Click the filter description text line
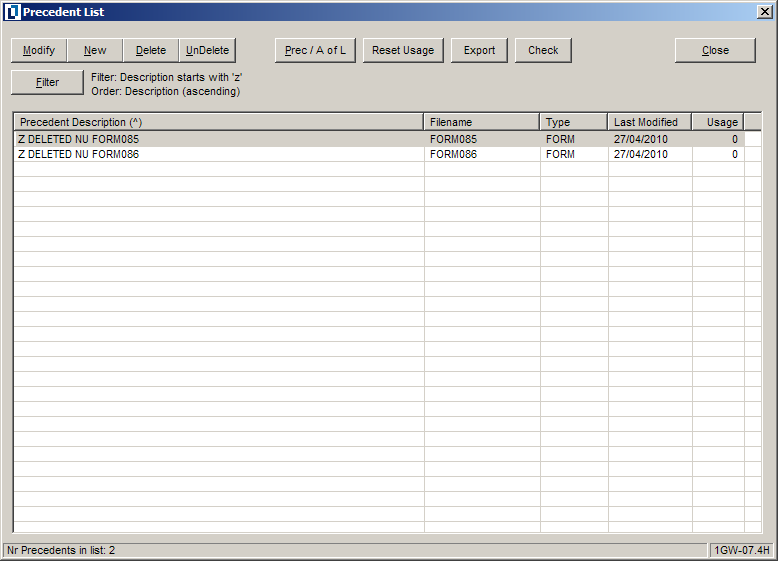This screenshot has height=561, width=778. (x=167, y=77)
